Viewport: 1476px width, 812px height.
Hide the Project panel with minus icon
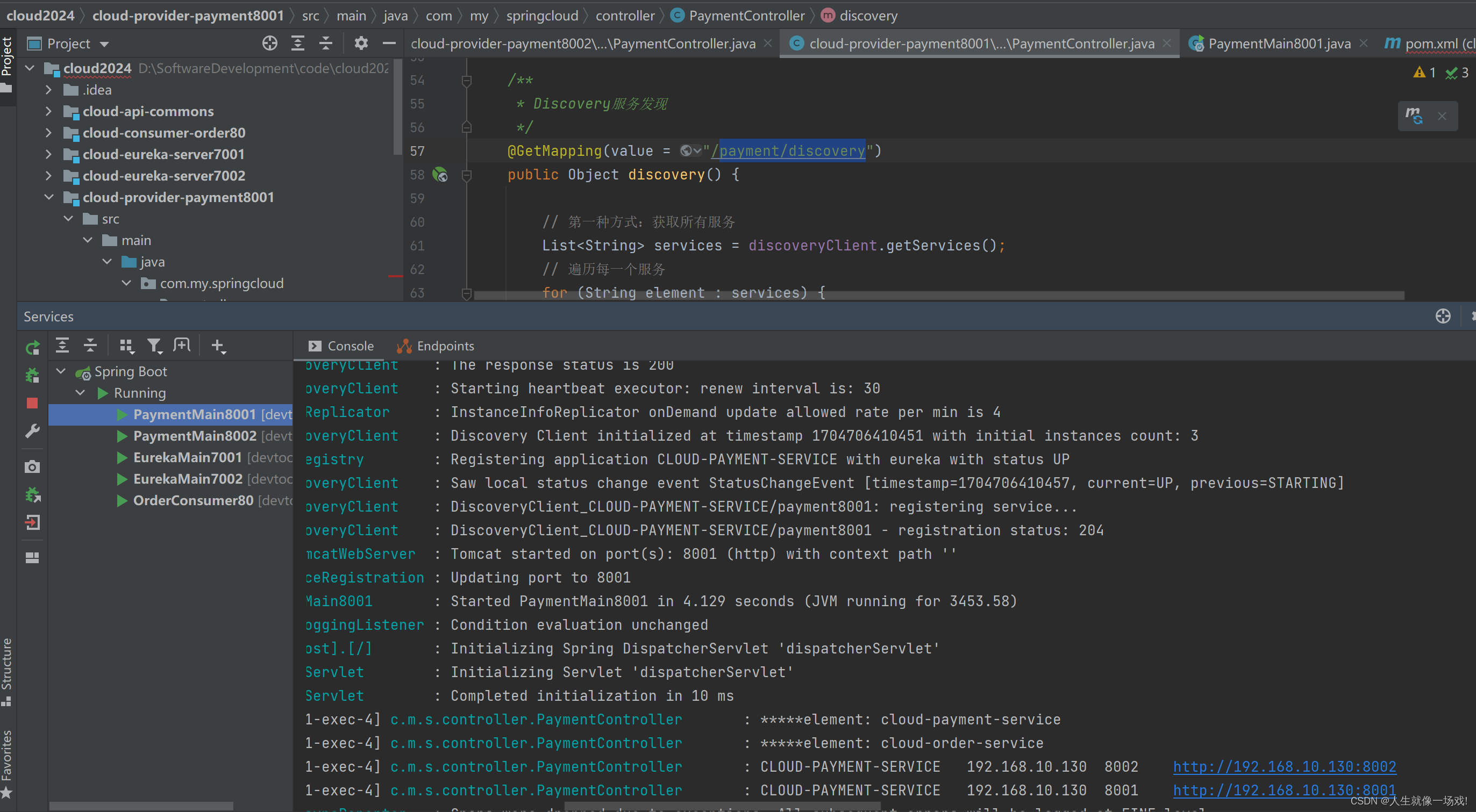[389, 43]
